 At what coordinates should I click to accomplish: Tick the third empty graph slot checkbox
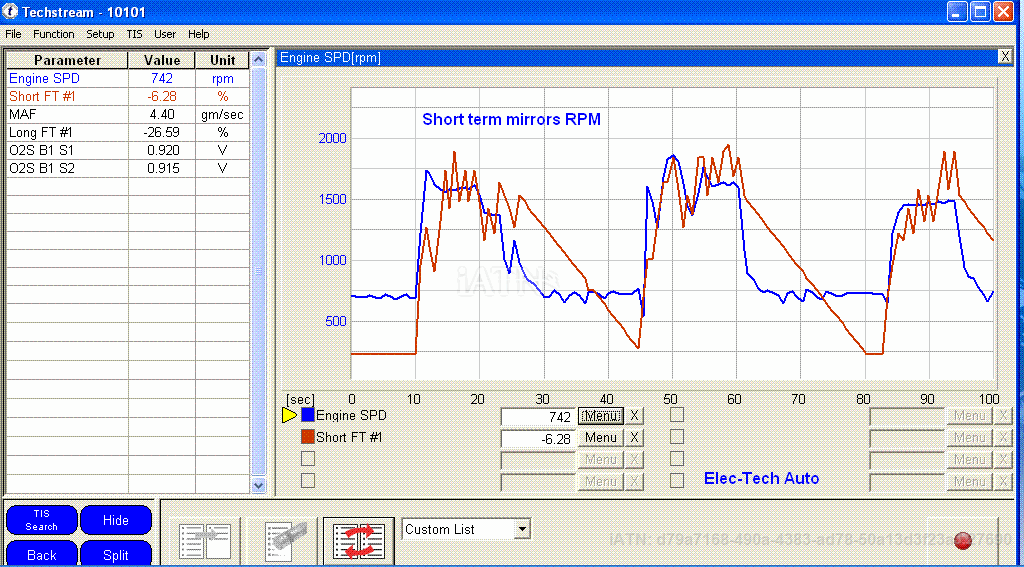click(308, 459)
